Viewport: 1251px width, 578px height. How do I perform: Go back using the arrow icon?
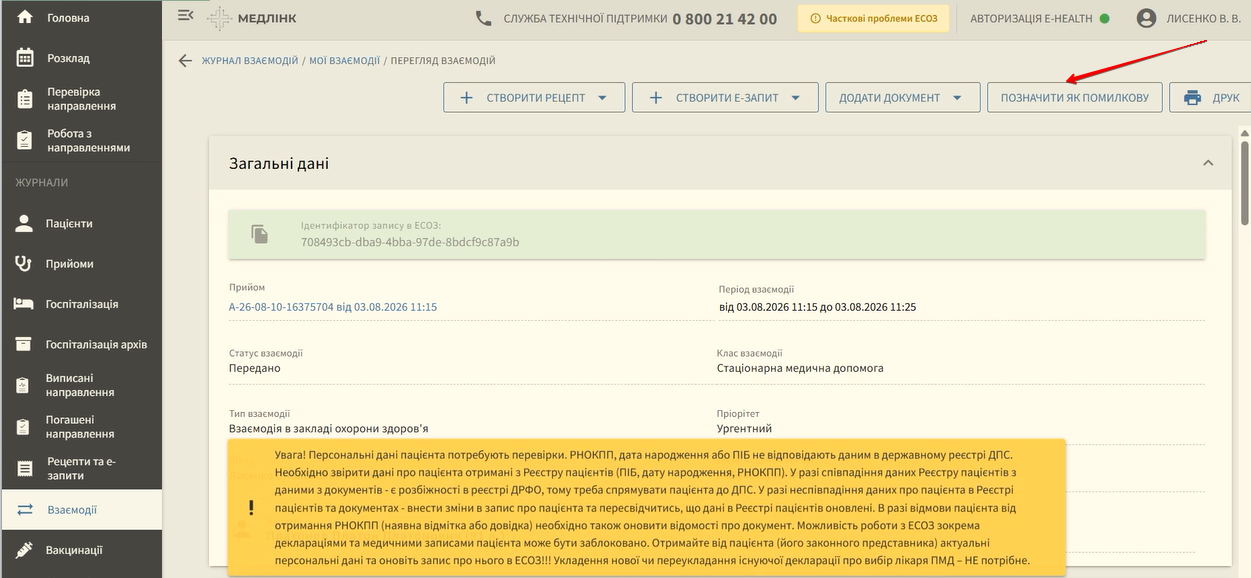(185, 61)
